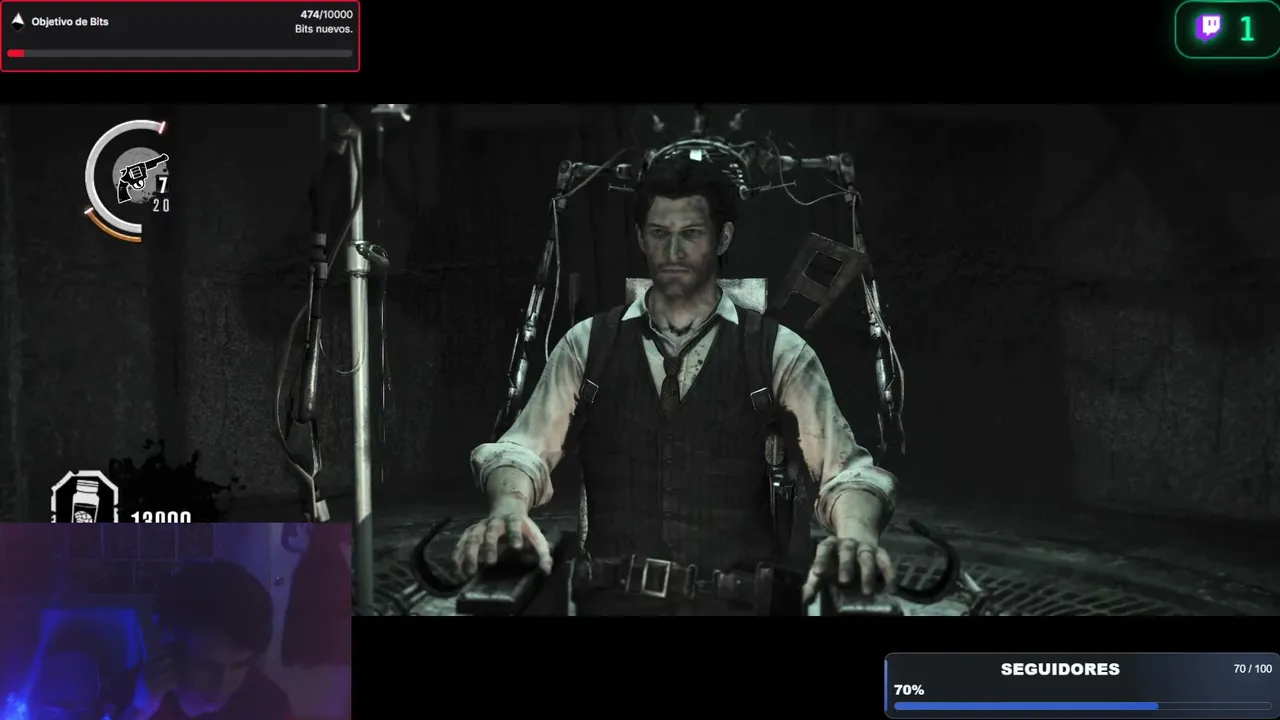This screenshot has width=1280, height=720.
Task: Click the "Bits nuevos." text
Action: (x=324, y=30)
